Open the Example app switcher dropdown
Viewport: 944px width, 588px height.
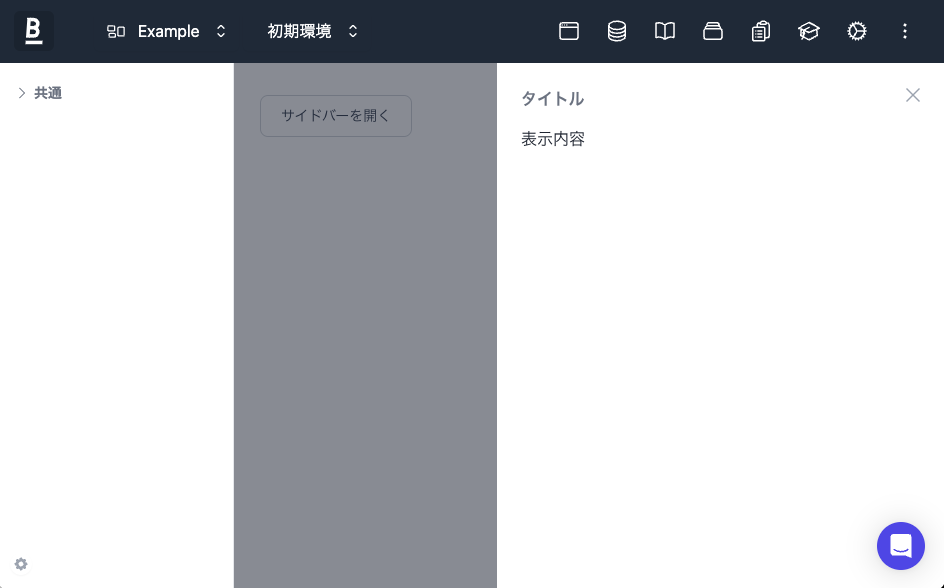coord(167,31)
